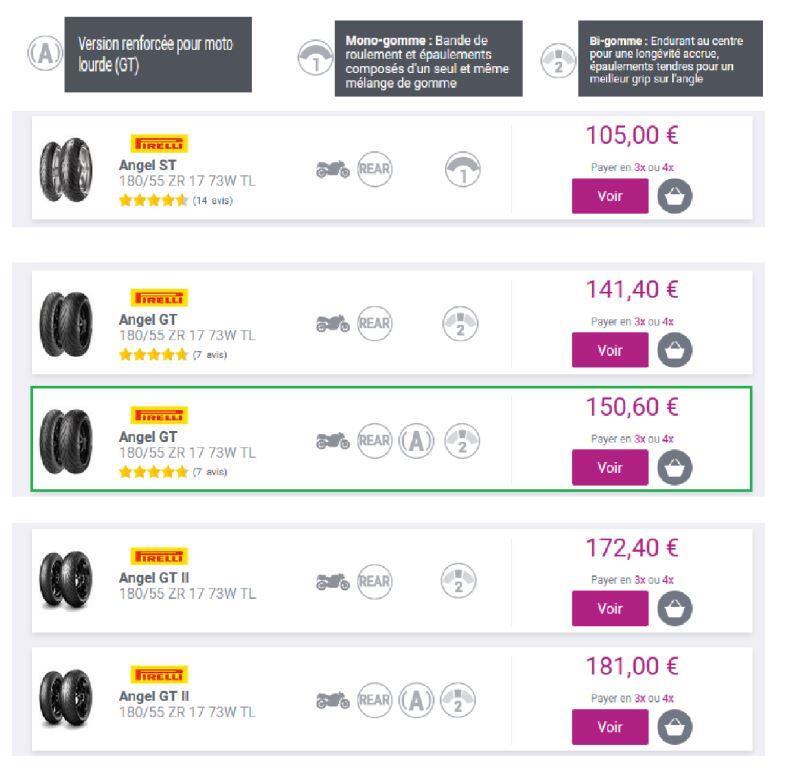Click the 3x payment link on the 150,60 € row
785x768 pixels.
[639, 438]
